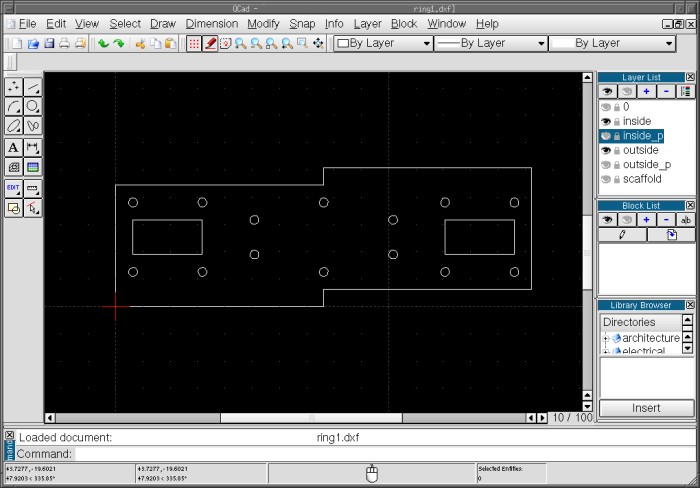Open the Modify menu
The image size is (700, 488).
[263, 24]
